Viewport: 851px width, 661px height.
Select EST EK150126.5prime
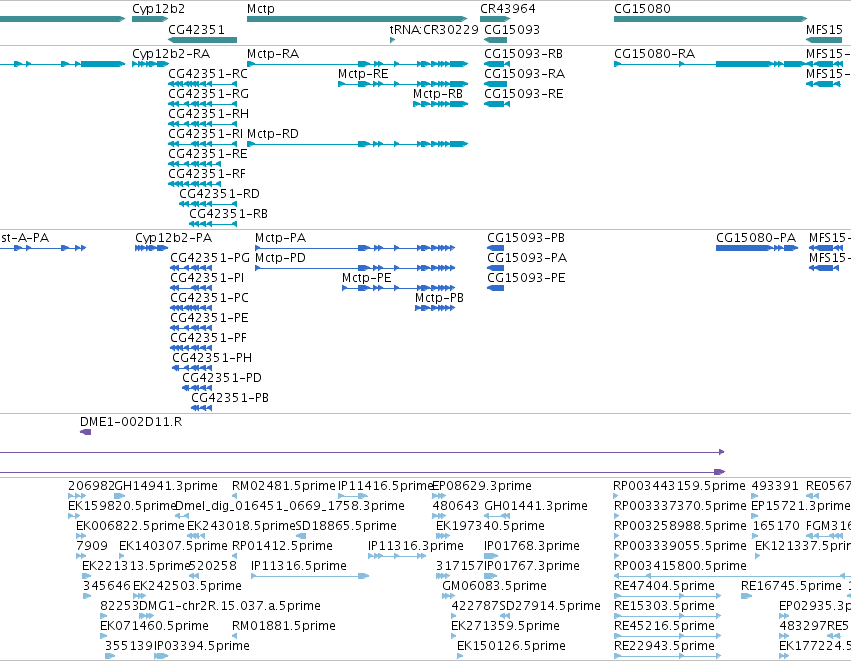[511, 646]
